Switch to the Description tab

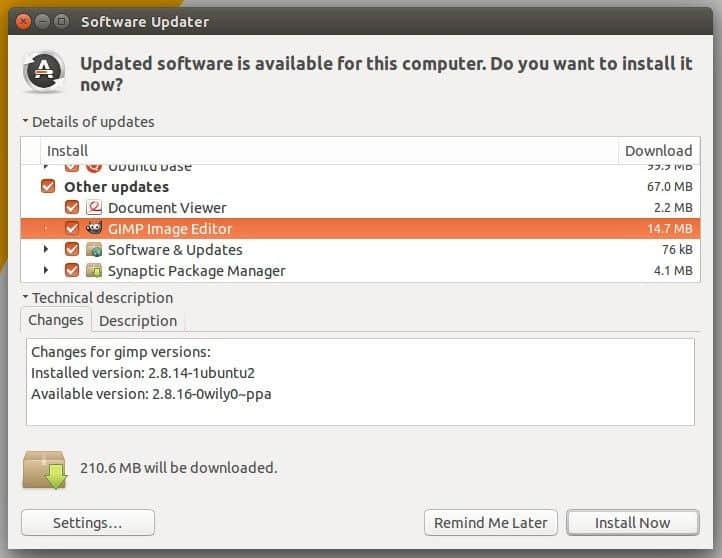(x=138, y=321)
